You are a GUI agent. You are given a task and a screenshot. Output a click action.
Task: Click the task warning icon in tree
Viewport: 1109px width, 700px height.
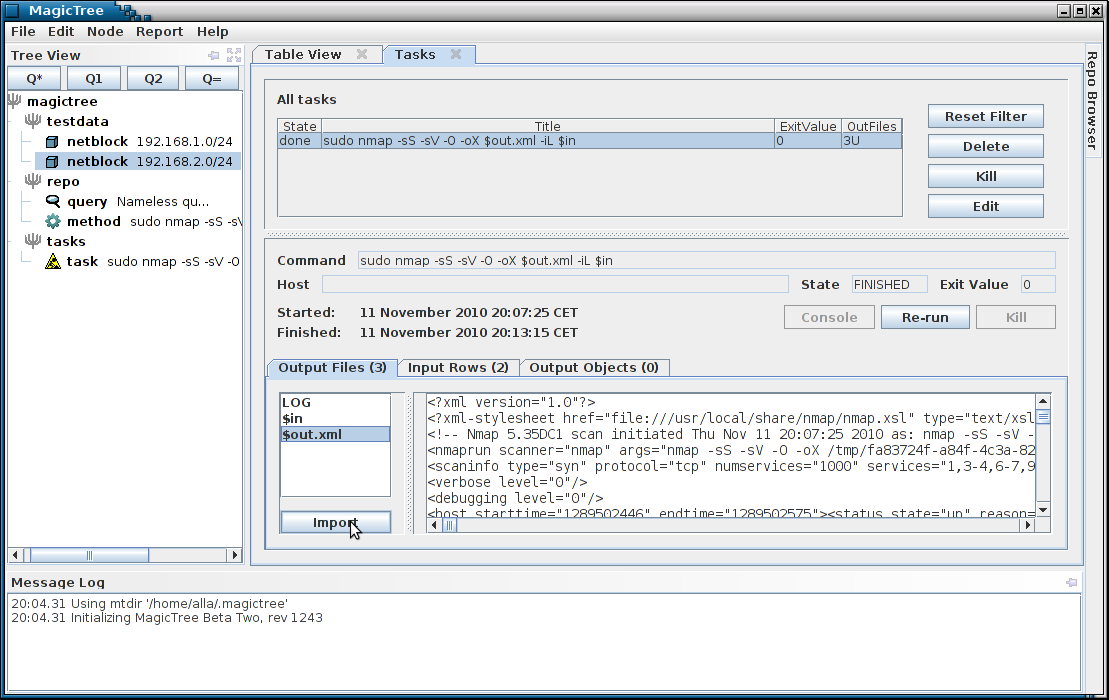coord(52,262)
